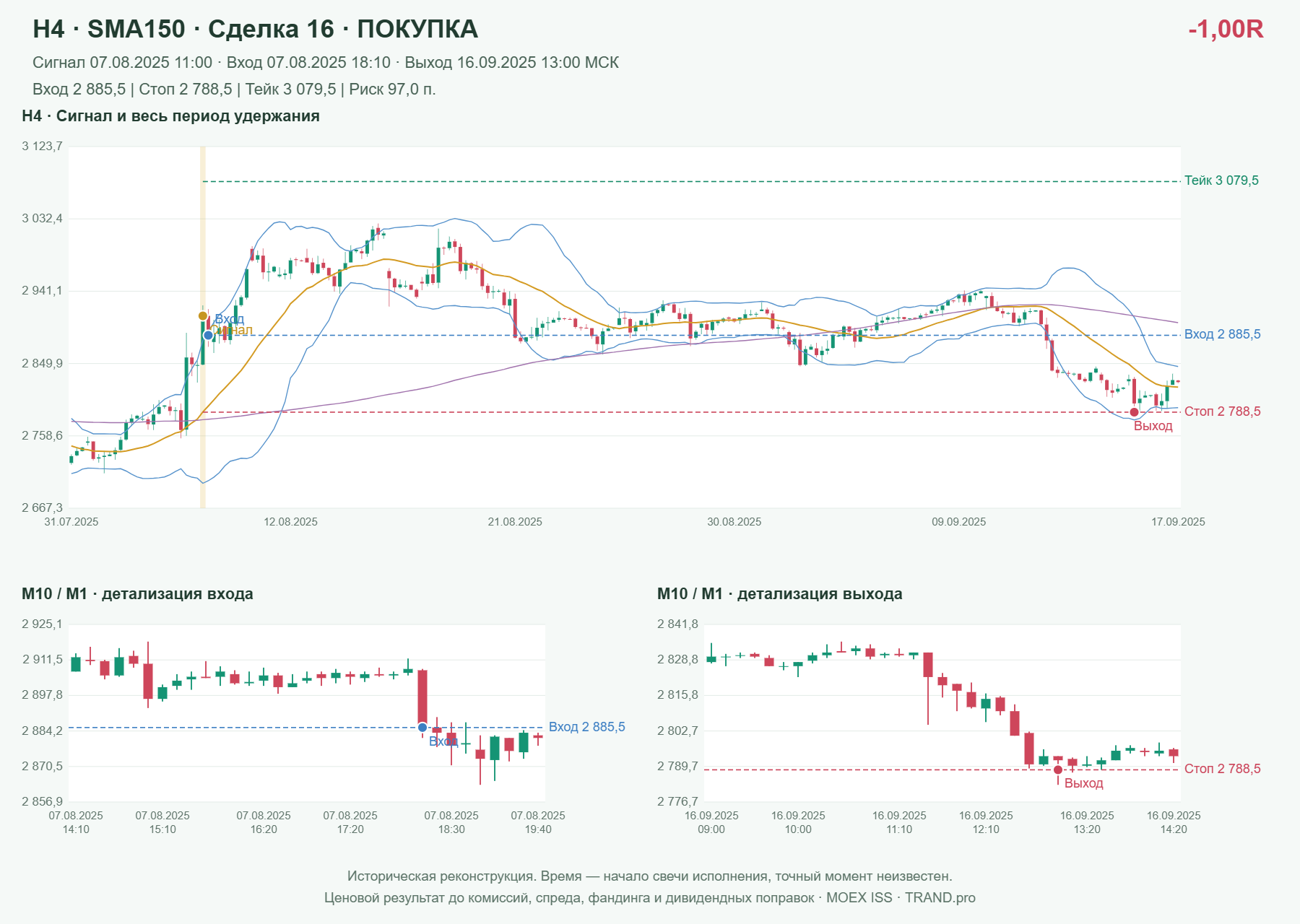Image resolution: width=1300 pixels, height=924 pixels.
Task: Click the 16.09.2025 11:10 time label
Action: 899,822
